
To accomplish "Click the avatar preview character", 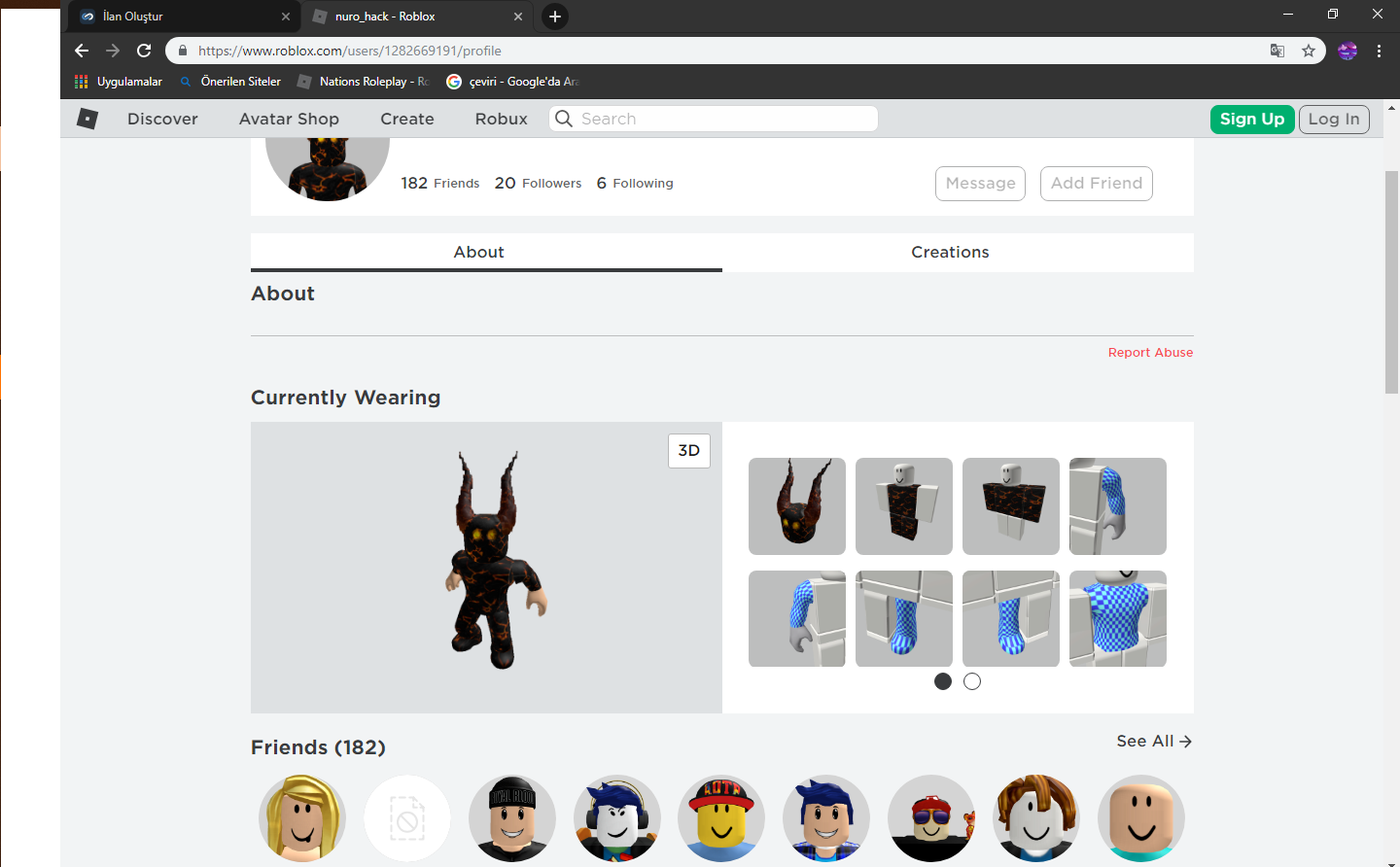I will point(496,562).
